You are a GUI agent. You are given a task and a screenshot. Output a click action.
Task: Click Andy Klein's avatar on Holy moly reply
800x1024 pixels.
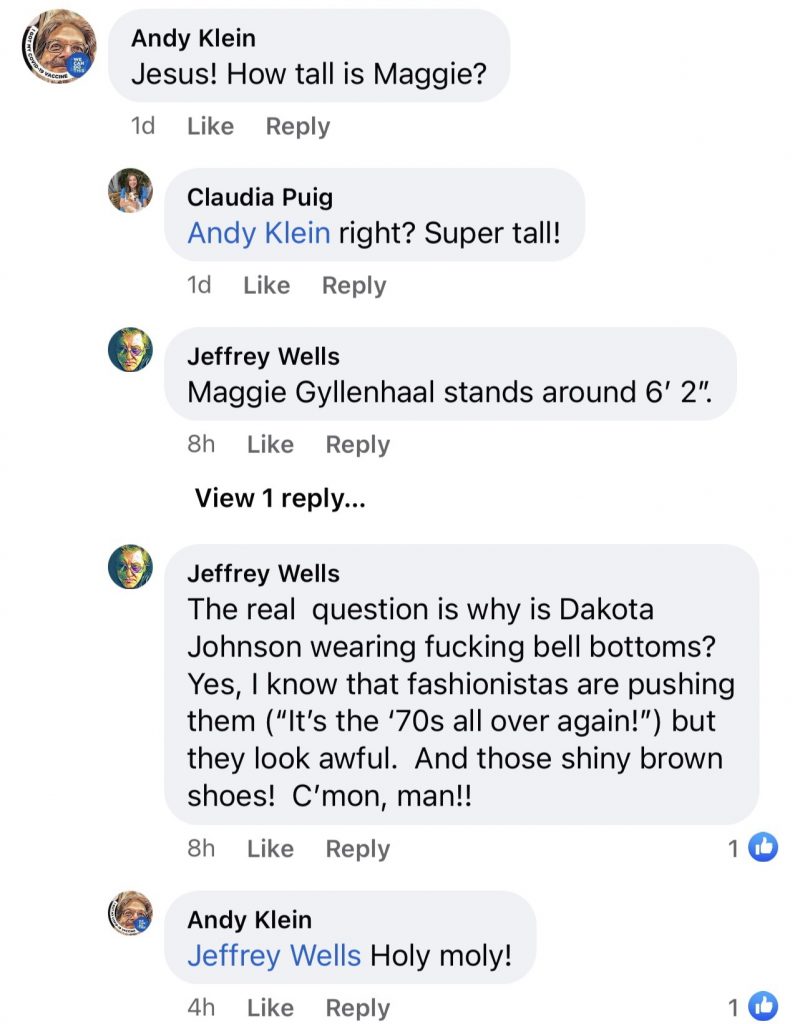pos(130,912)
